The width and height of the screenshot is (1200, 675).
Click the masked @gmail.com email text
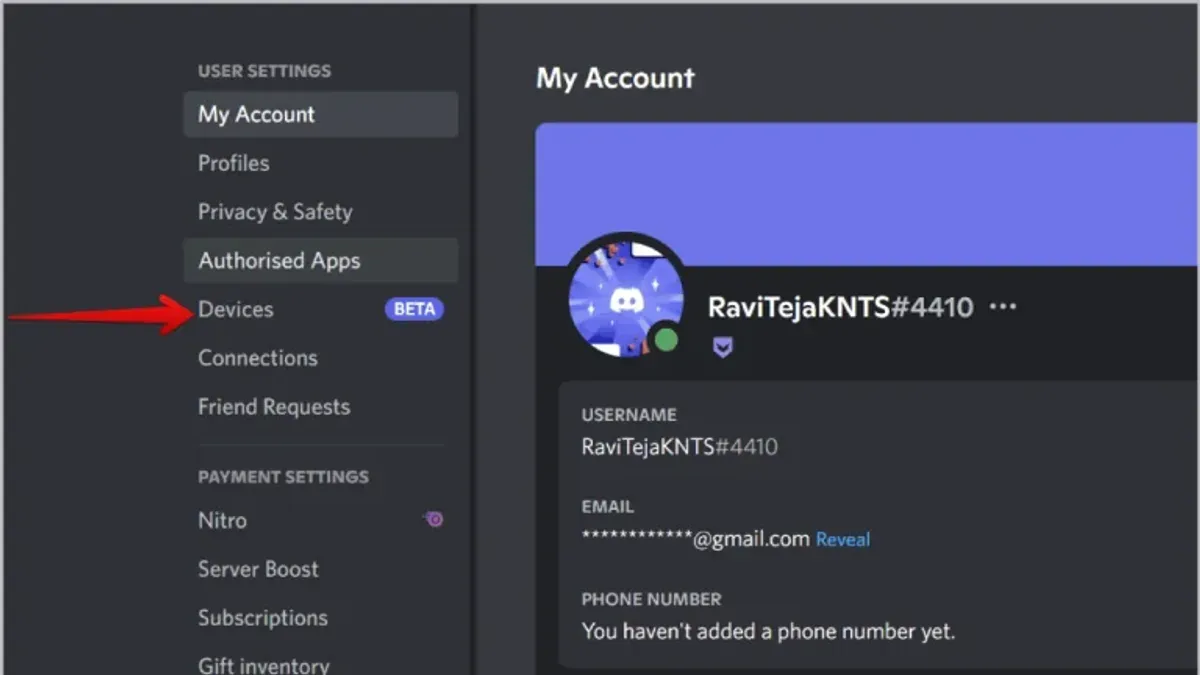[695, 539]
